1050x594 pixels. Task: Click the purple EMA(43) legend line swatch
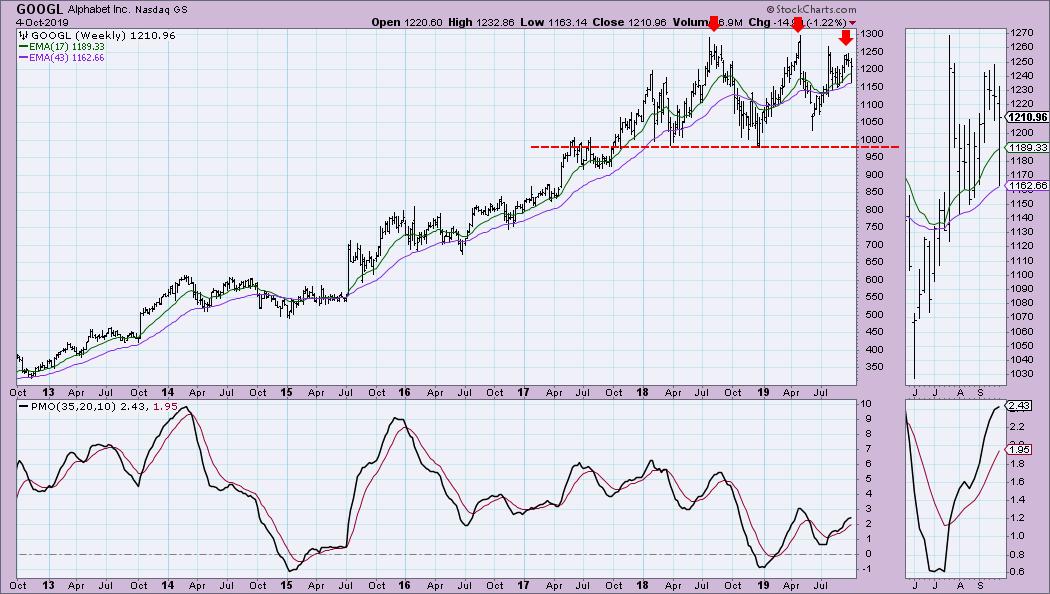pos(23,58)
